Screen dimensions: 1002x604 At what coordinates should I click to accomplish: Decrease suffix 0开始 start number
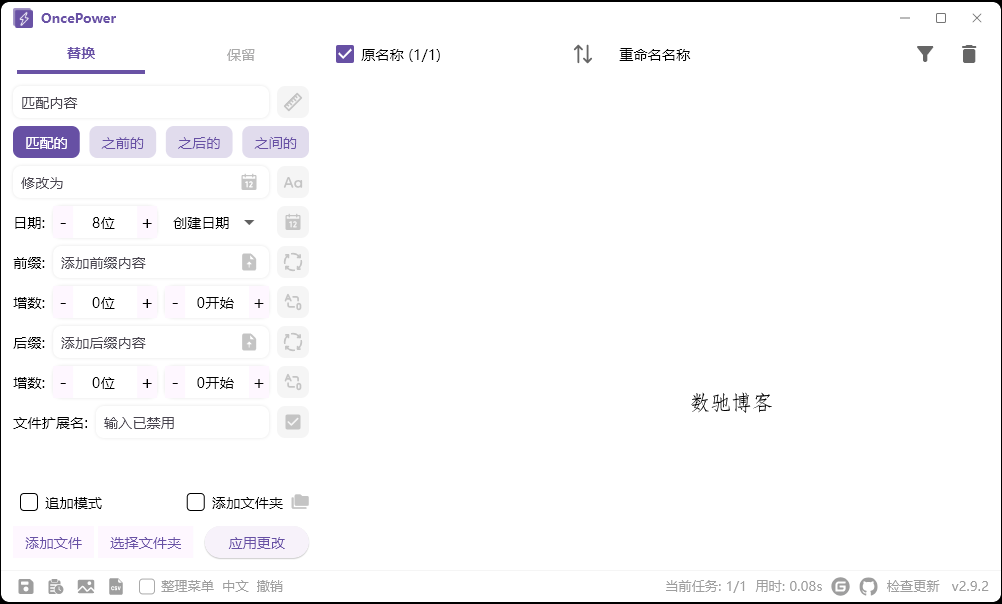(175, 383)
